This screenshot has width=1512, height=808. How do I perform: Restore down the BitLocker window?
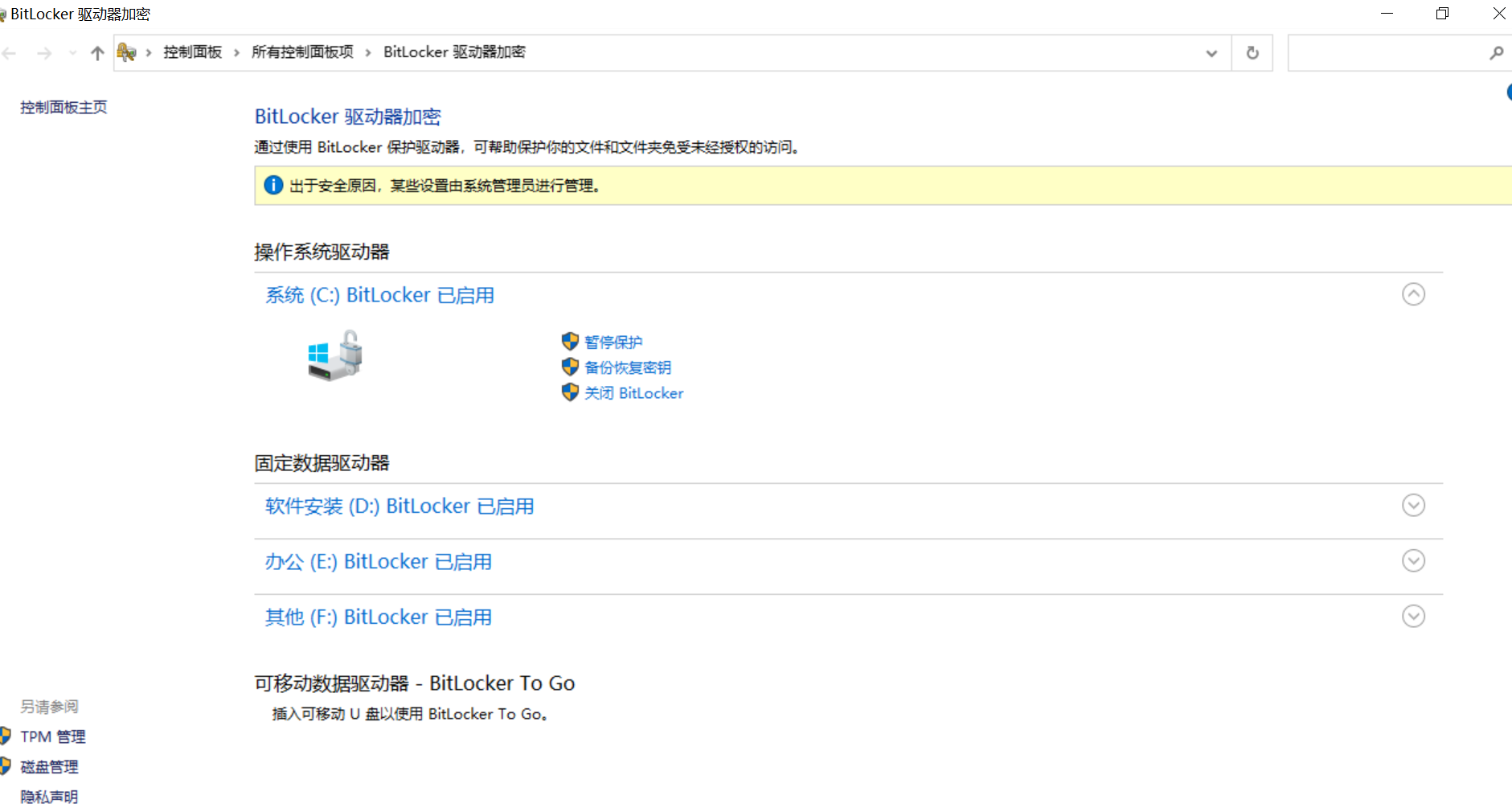(1443, 14)
